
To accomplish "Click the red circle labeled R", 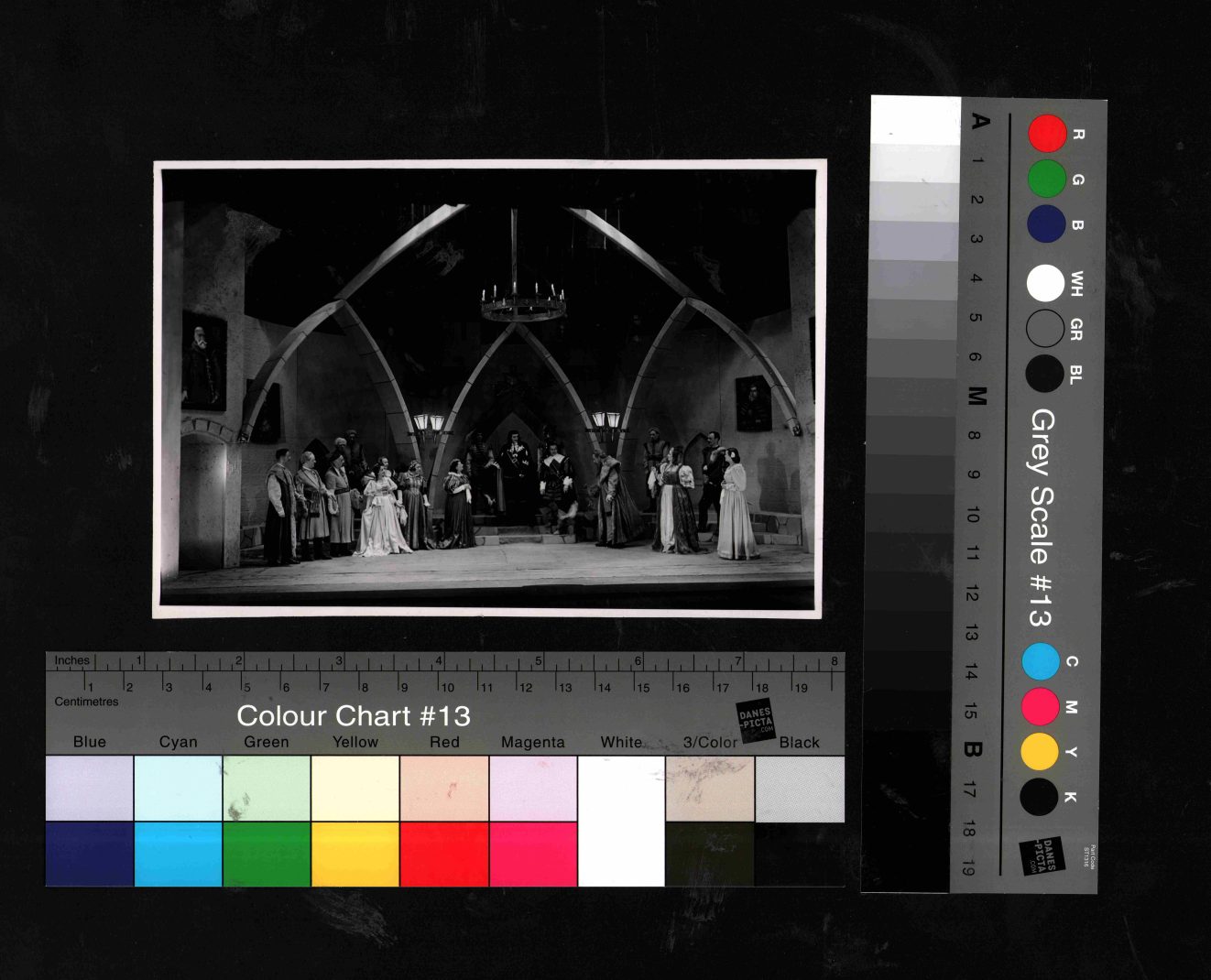I will point(1047,134).
